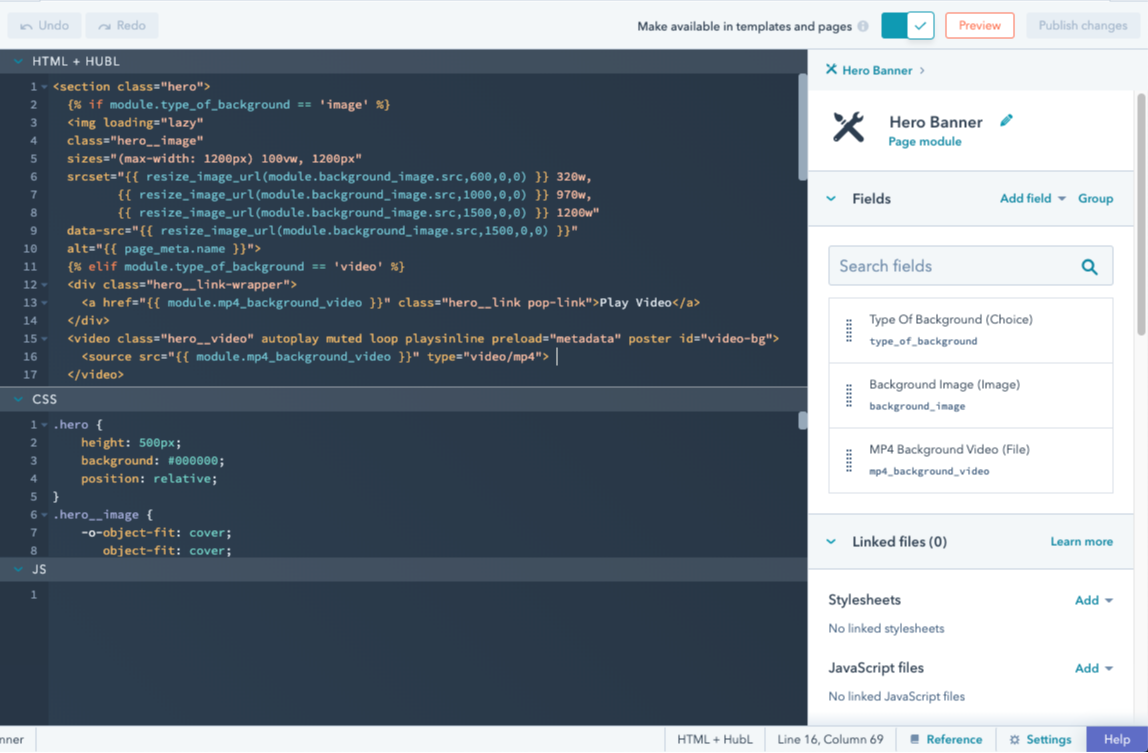The width and height of the screenshot is (1148, 753).
Task: Click the Preview button
Action: pos(979,25)
